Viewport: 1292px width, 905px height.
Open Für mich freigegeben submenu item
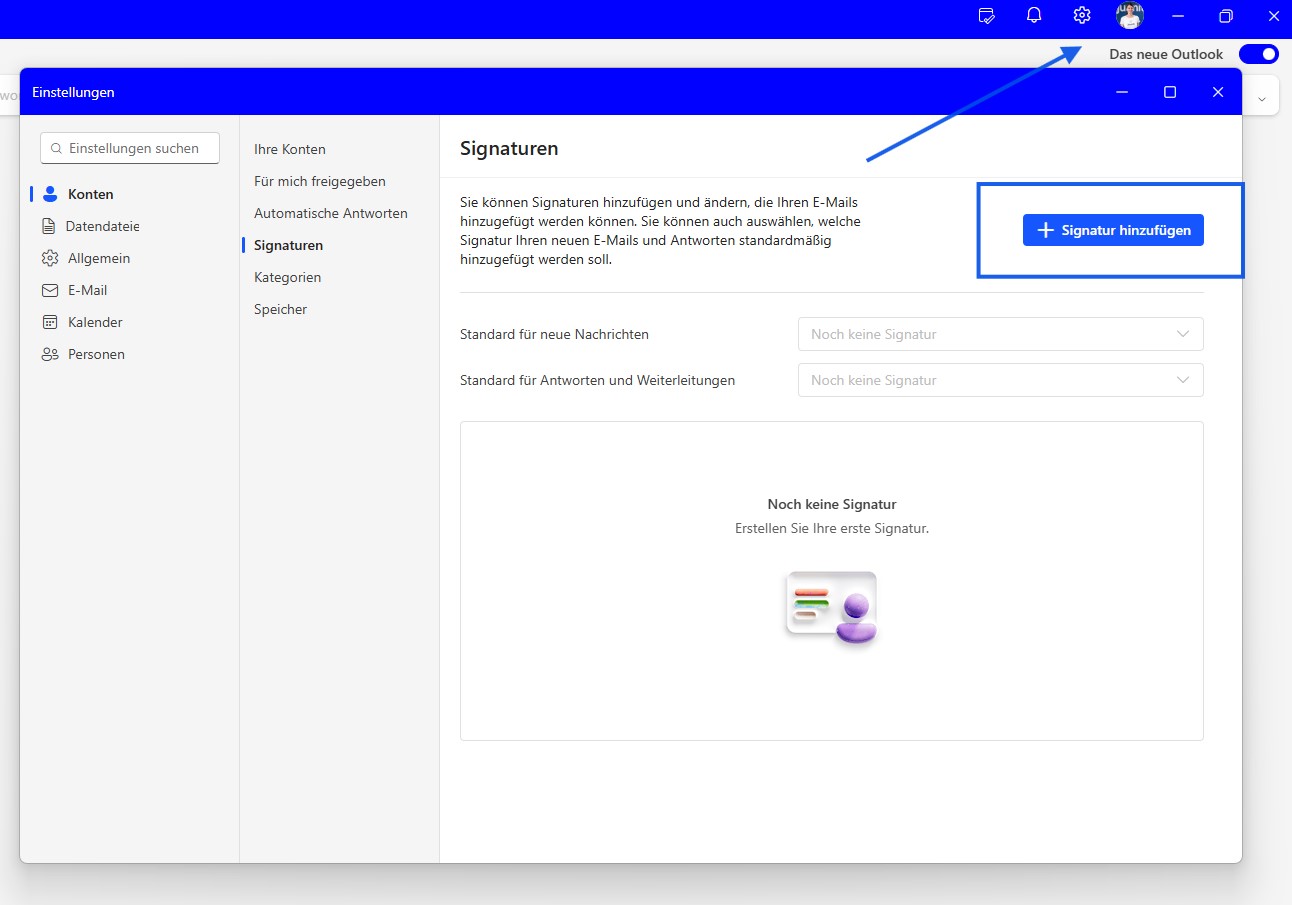pyautogui.click(x=320, y=181)
